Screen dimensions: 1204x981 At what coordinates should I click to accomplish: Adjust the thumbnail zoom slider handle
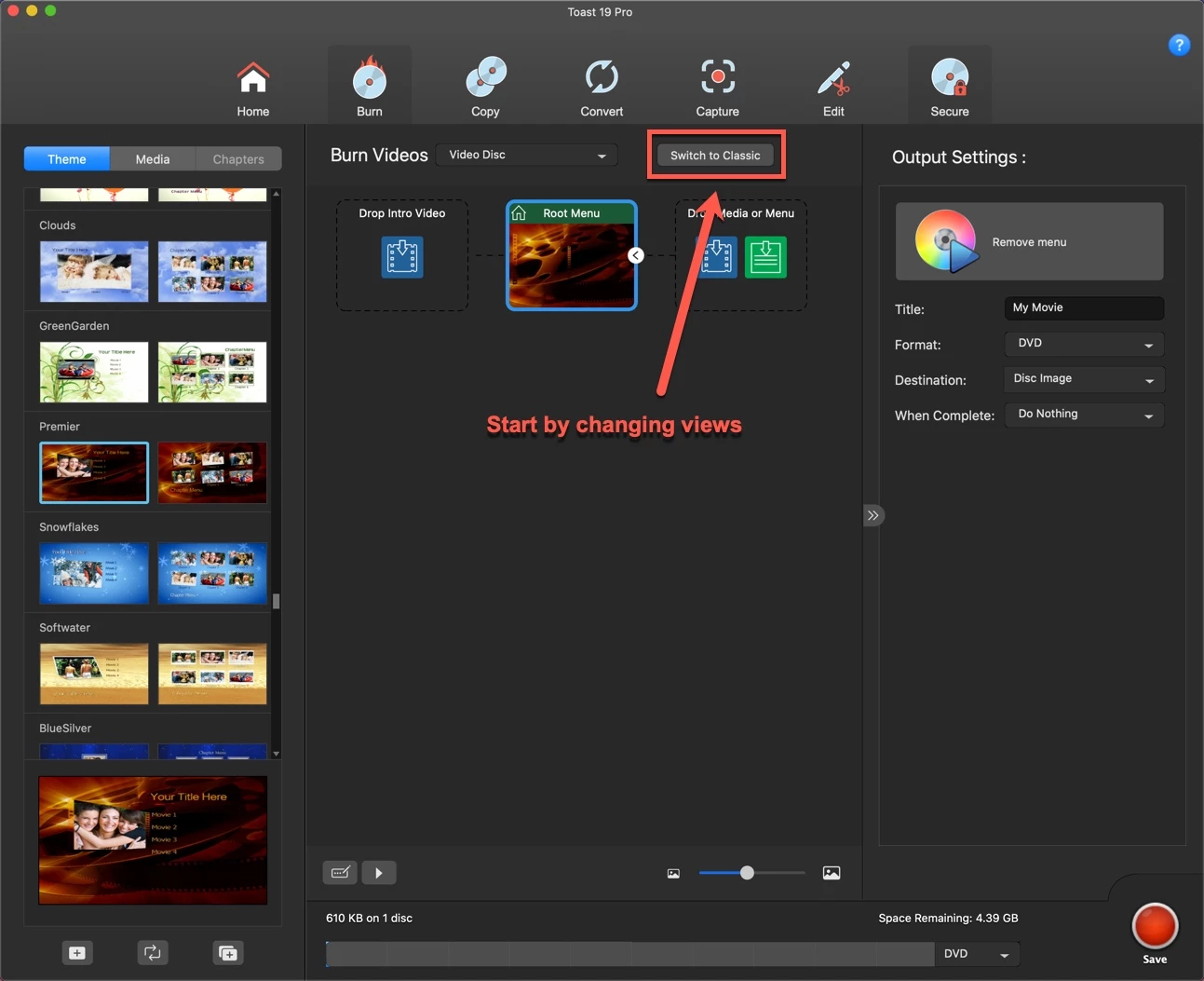(x=747, y=873)
